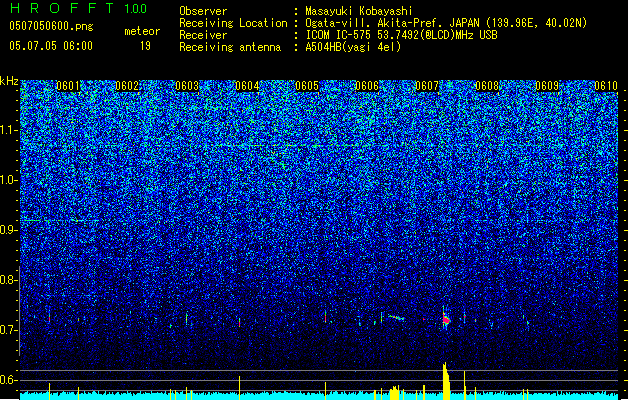Click the version number 1.0.0
The width and height of the screenshot is (629, 400).
click(x=135, y=9)
